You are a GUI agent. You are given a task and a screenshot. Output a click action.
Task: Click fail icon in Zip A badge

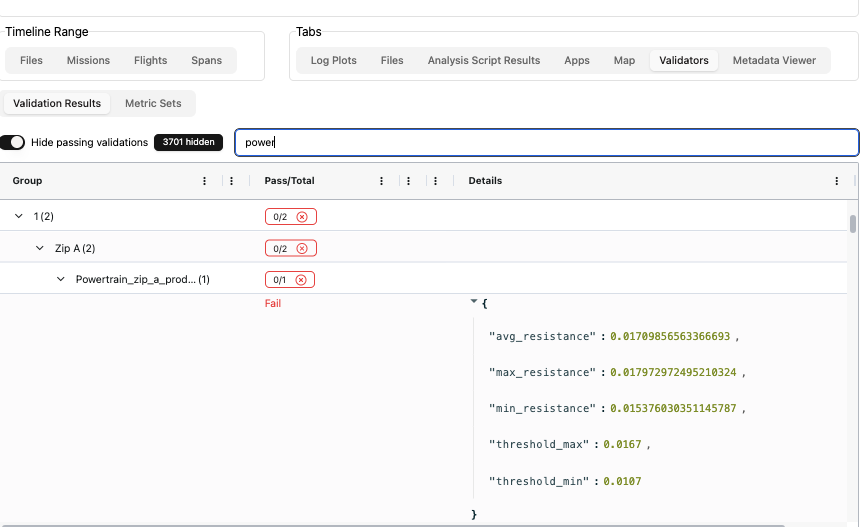[x=302, y=249]
